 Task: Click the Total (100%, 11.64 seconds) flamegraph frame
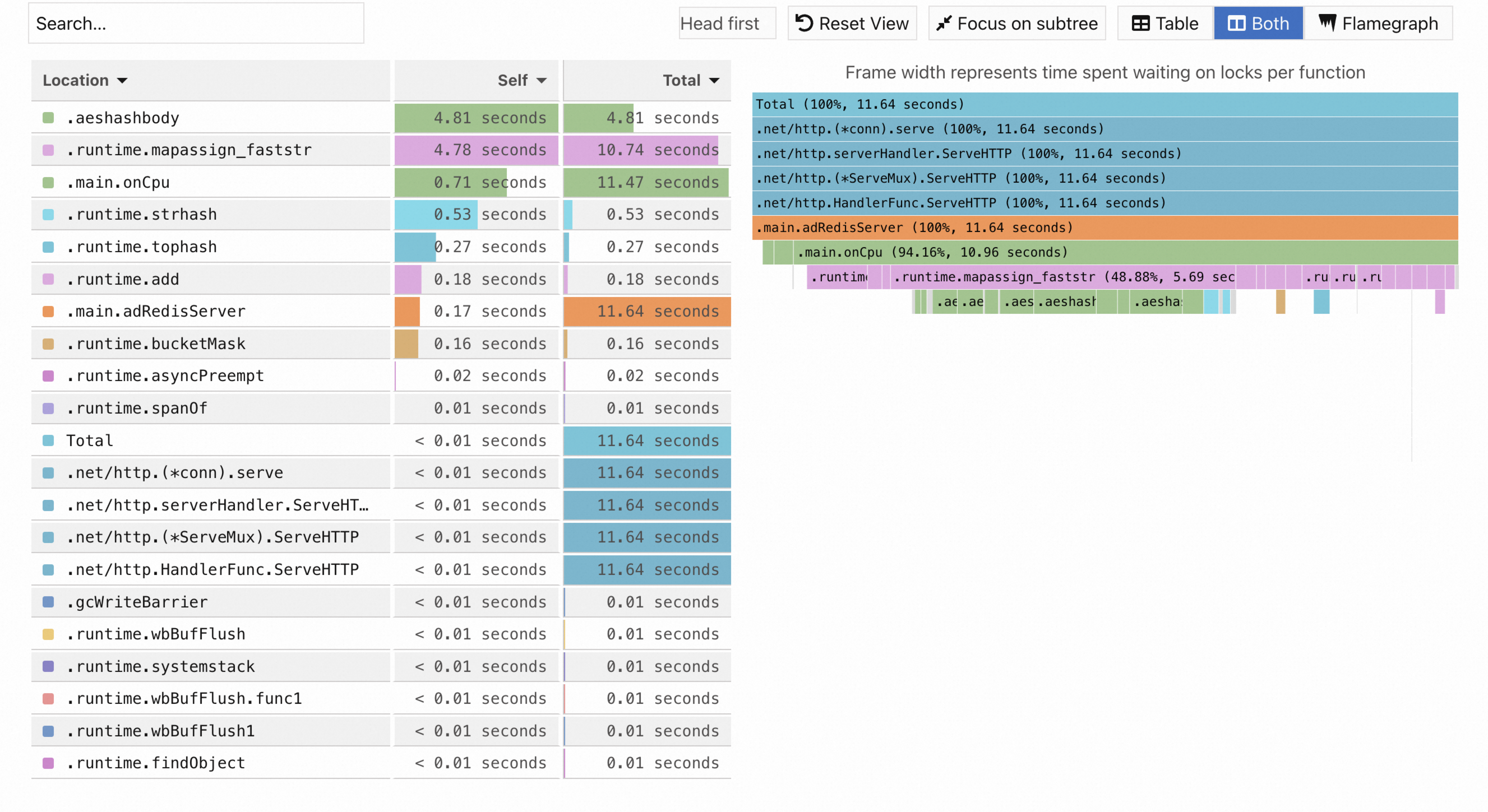[x=1105, y=105]
